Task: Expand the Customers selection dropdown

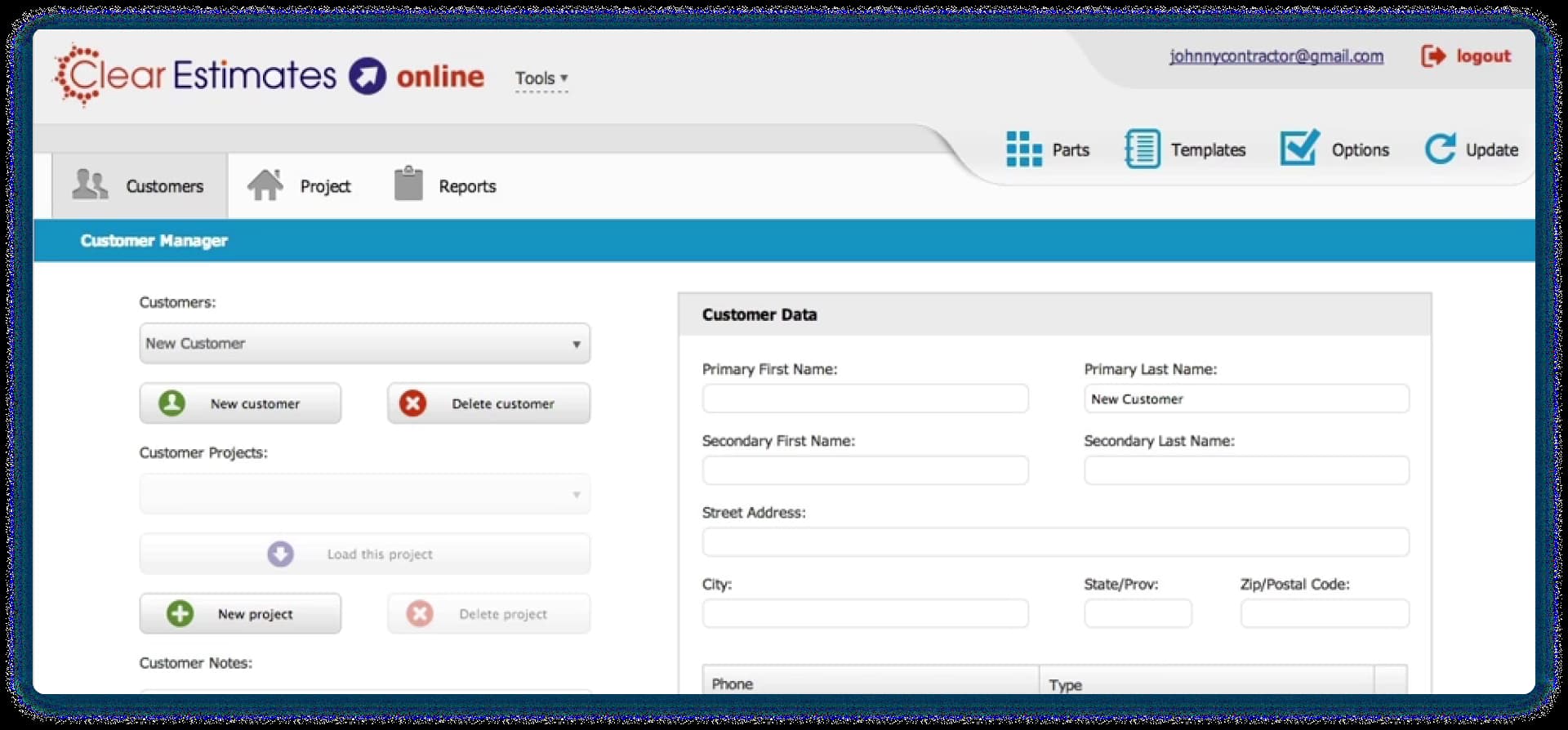Action: [364, 344]
